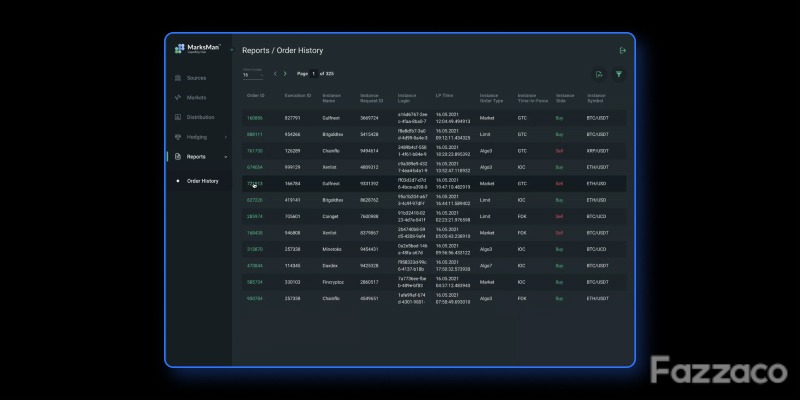Click execution ID cell '954266'
This screenshot has width=800, height=400.
[x=292, y=135]
